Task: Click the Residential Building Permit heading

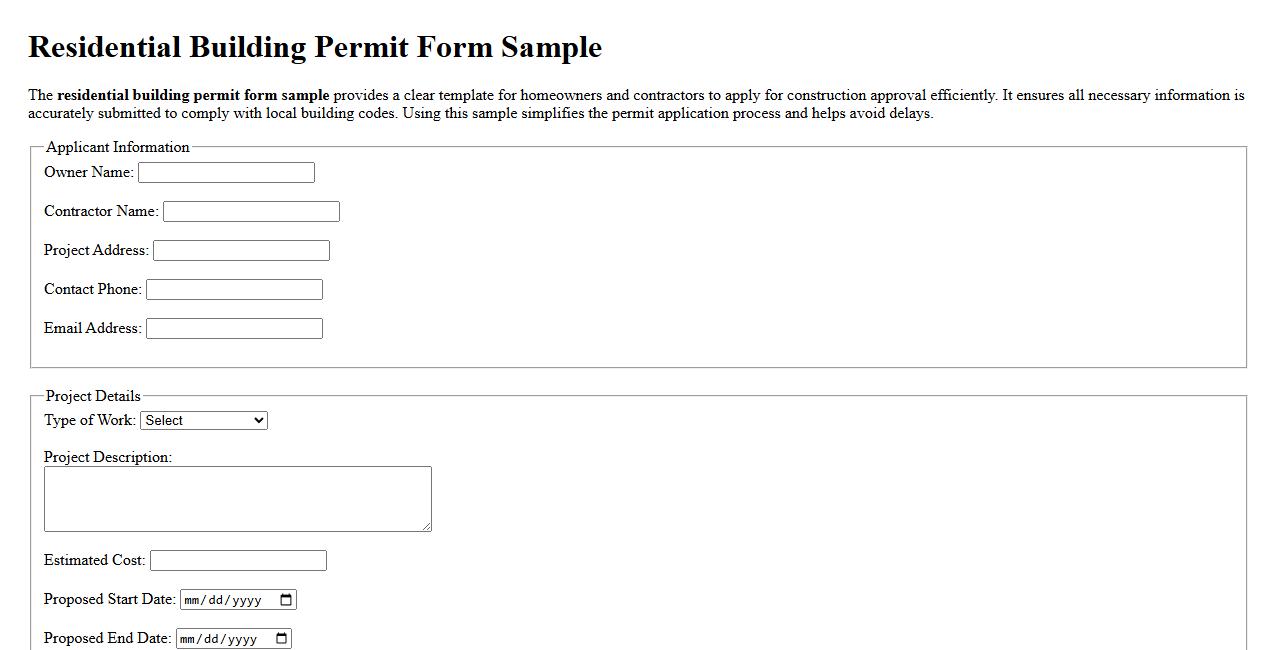Action: coord(316,46)
